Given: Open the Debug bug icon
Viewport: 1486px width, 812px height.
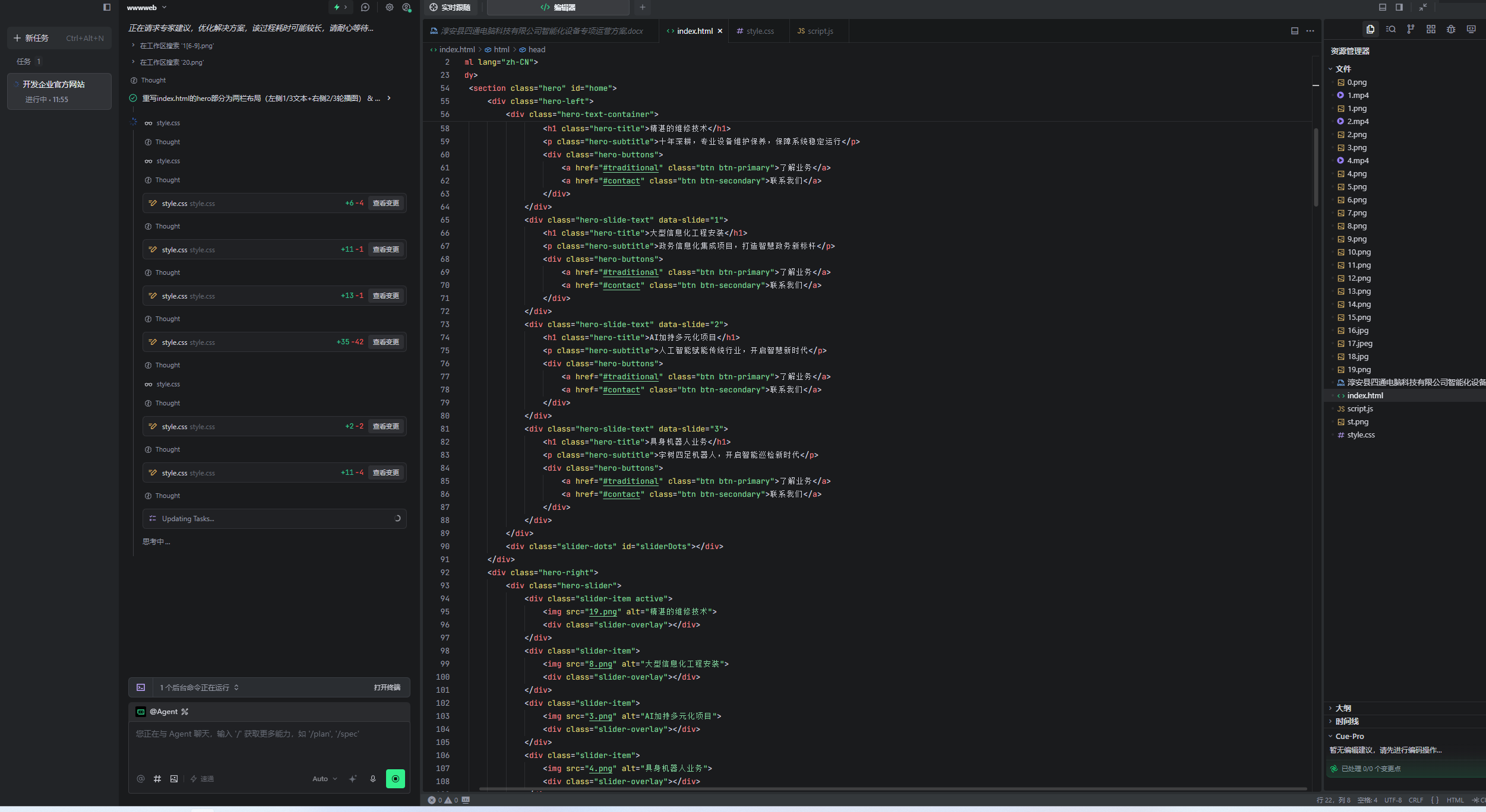Looking at the screenshot, I should (x=1451, y=29).
